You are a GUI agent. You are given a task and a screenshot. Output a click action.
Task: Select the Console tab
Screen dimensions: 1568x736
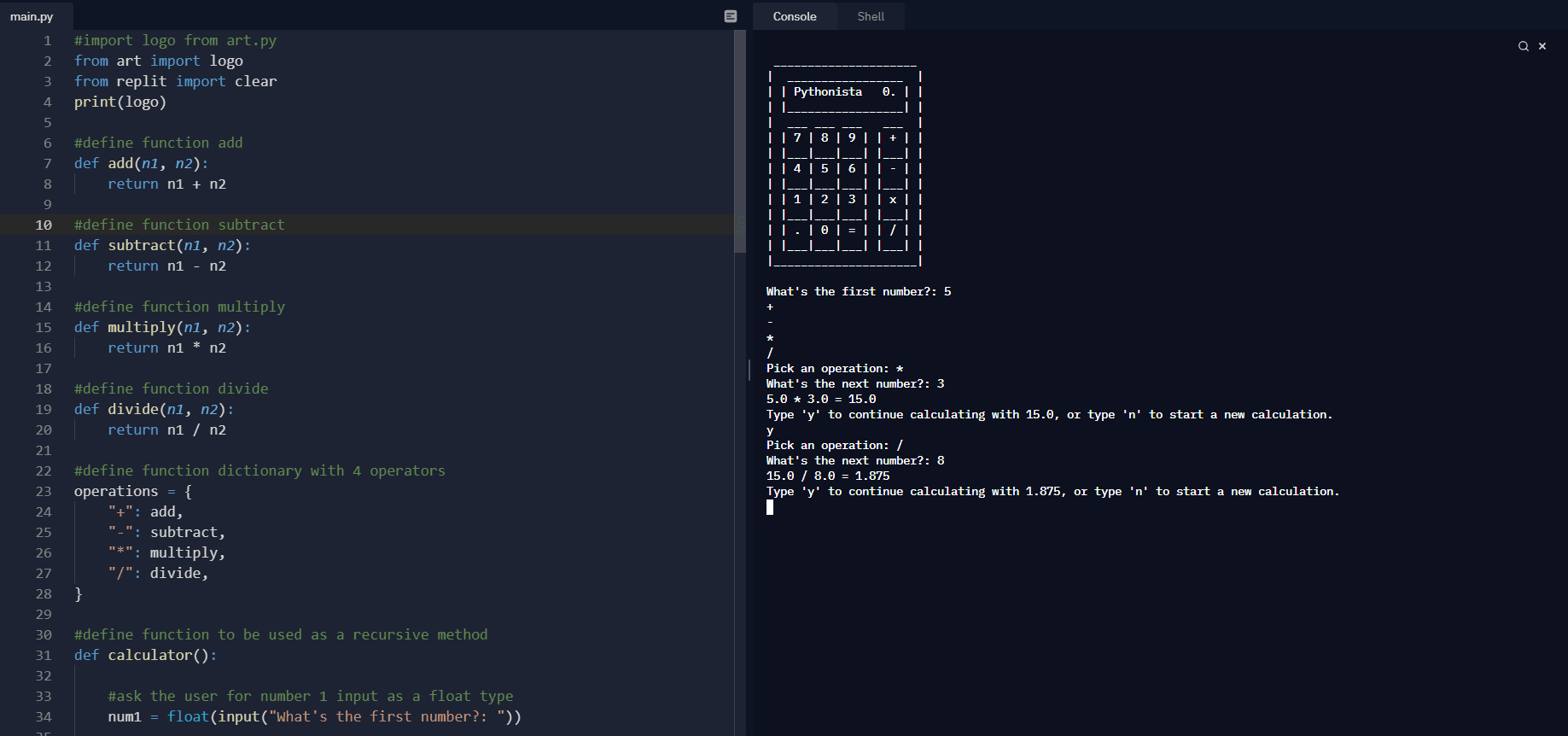click(x=794, y=16)
